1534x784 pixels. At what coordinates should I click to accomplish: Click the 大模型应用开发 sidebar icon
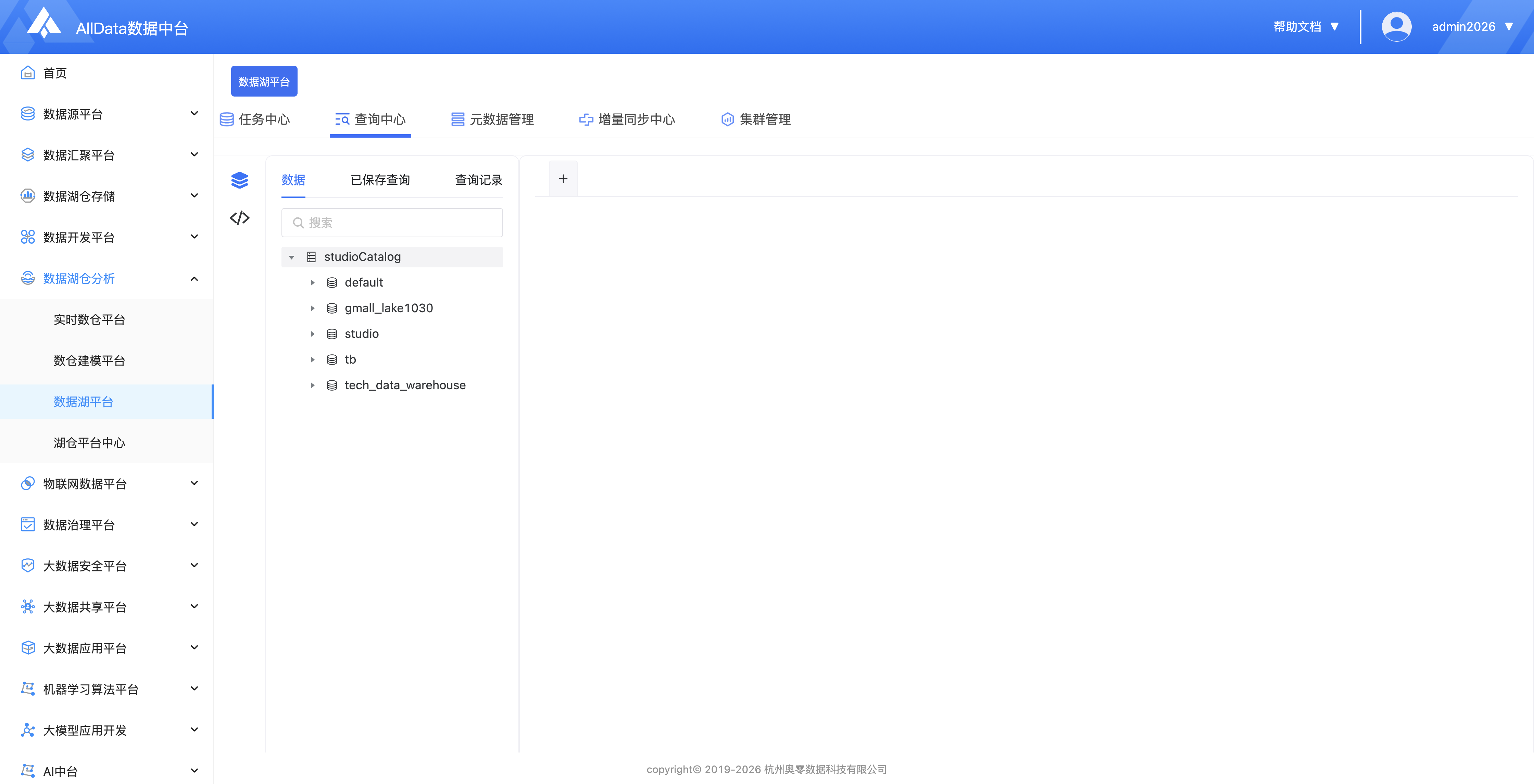tap(27, 730)
